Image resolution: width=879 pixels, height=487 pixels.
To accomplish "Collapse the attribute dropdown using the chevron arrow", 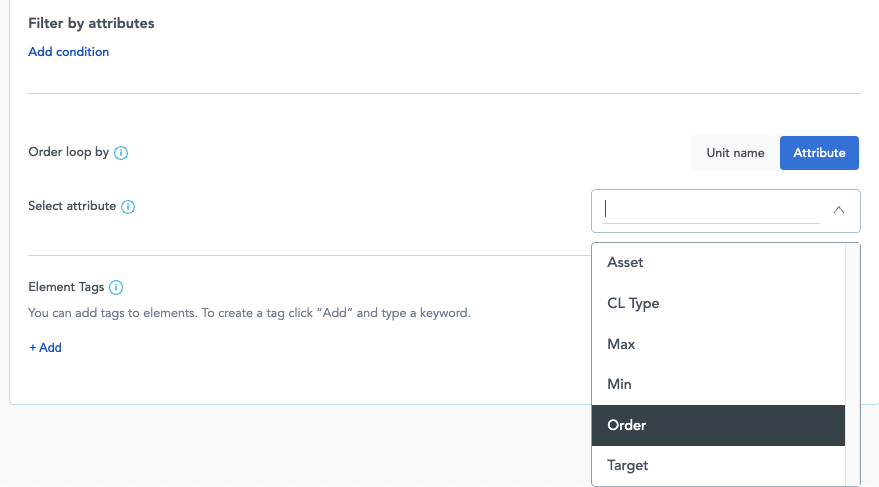I will click(838, 210).
